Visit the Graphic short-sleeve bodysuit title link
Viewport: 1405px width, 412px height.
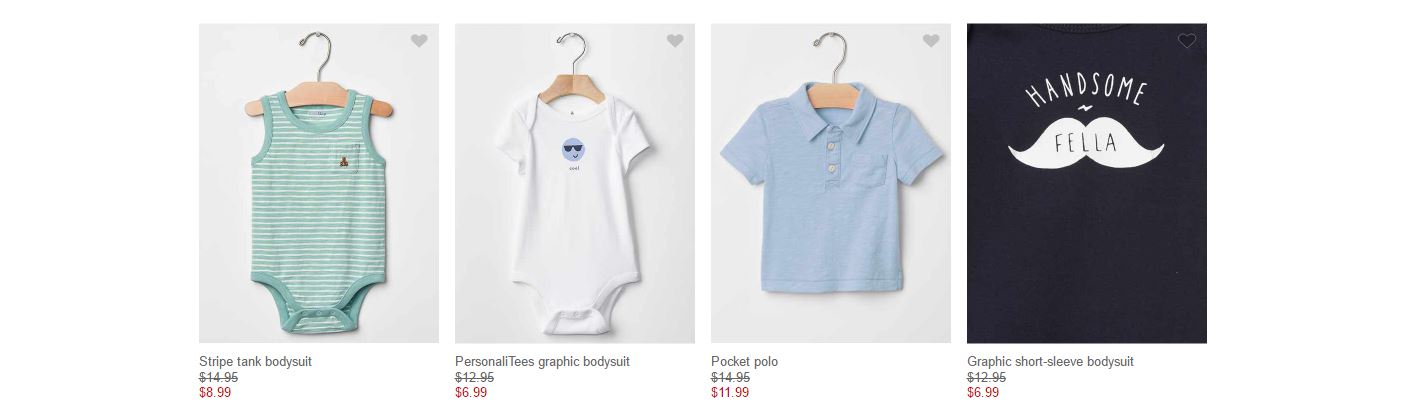[1050, 362]
